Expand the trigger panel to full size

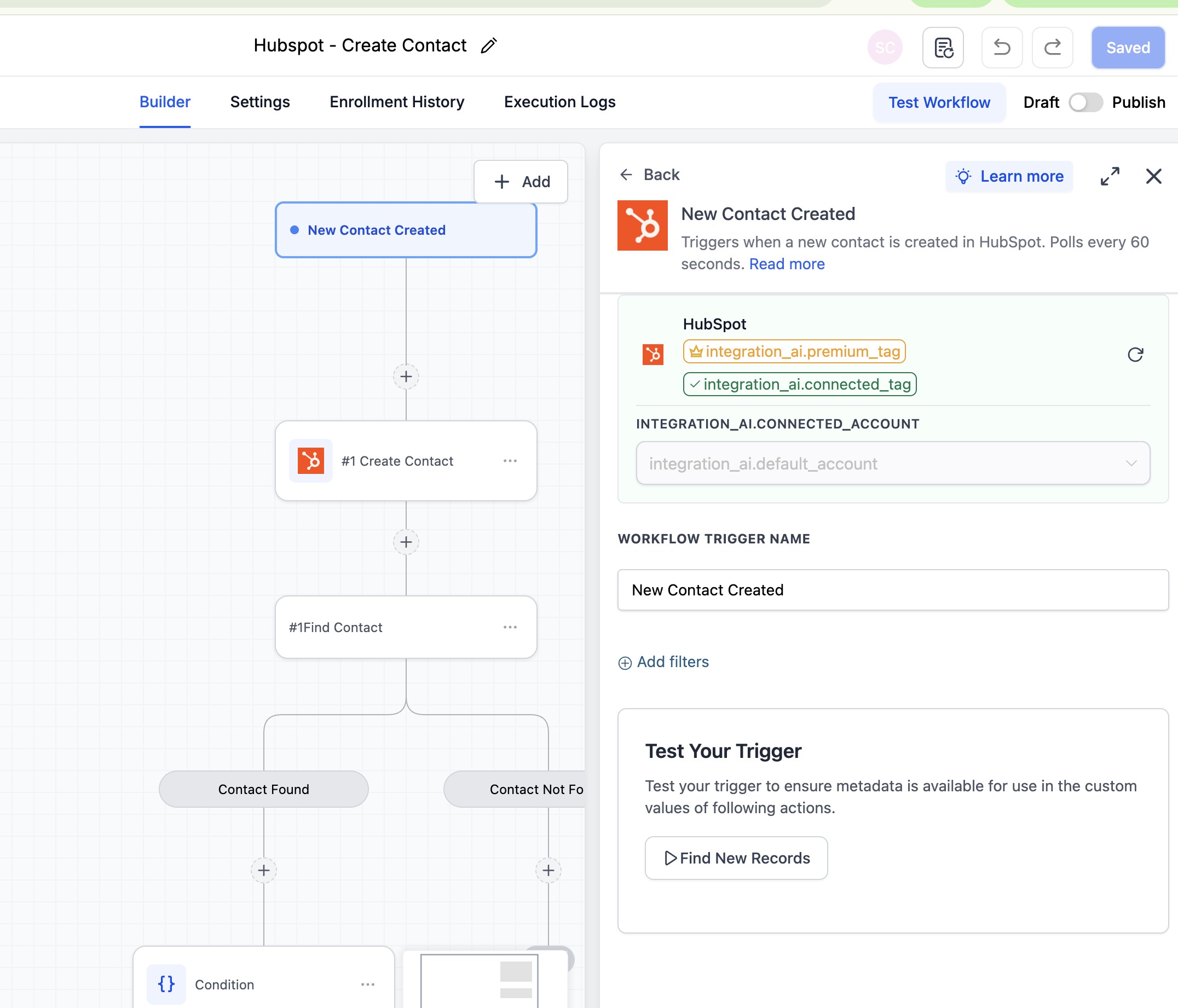point(1110,176)
